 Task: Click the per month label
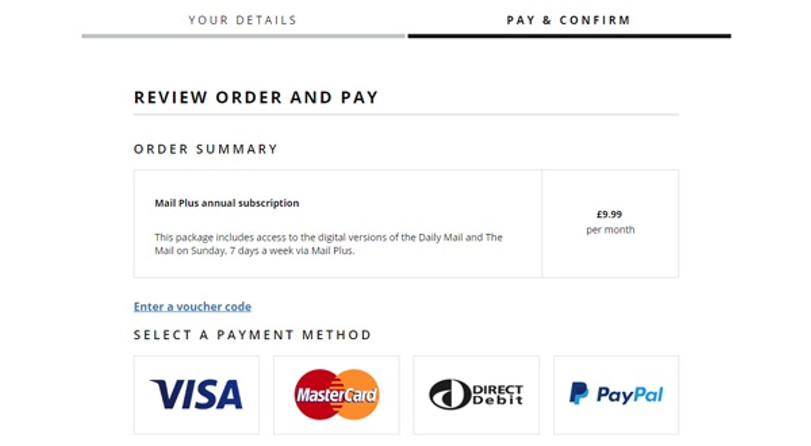610,230
